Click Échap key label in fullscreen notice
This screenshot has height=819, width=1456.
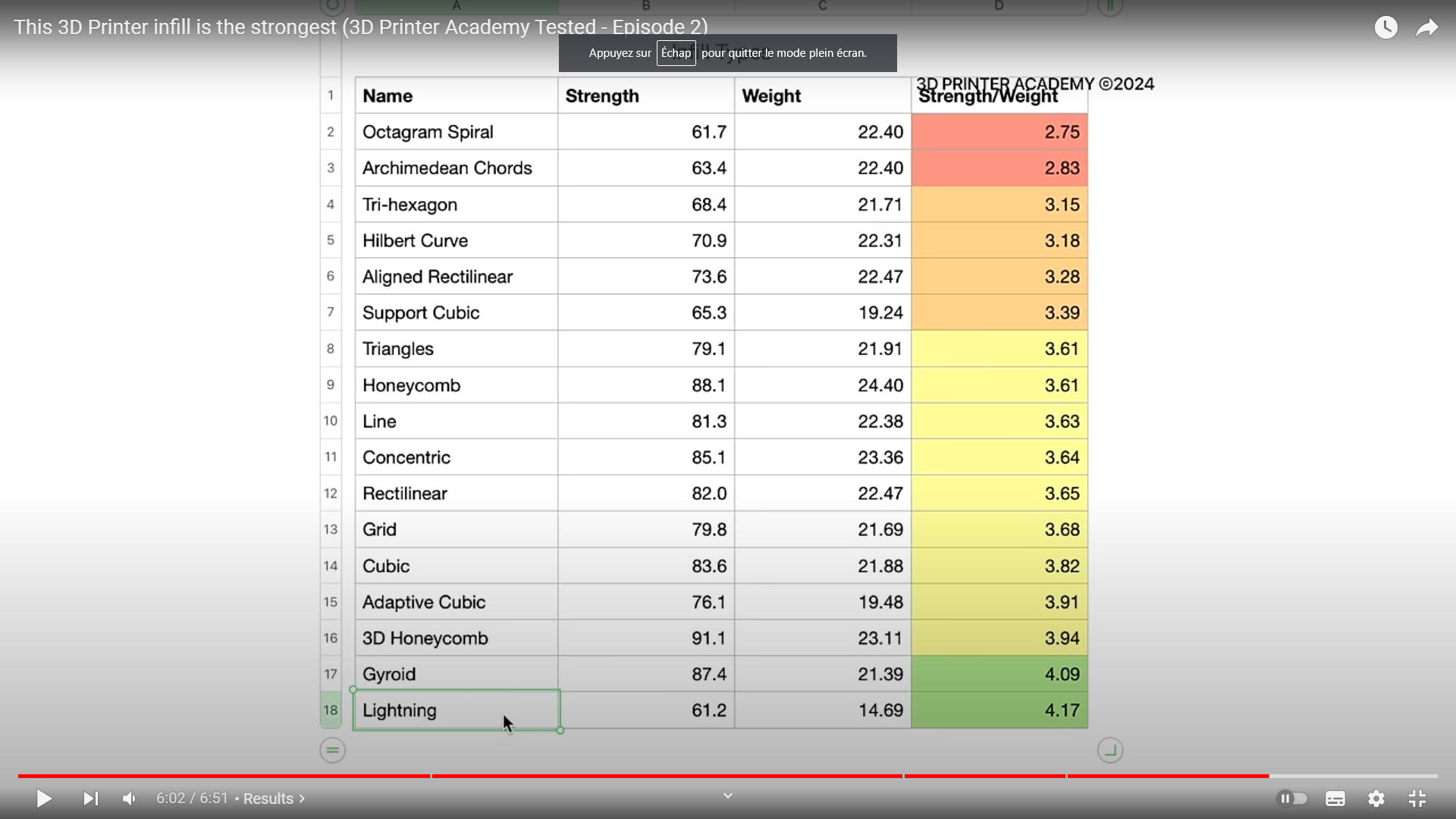pyautogui.click(x=676, y=53)
